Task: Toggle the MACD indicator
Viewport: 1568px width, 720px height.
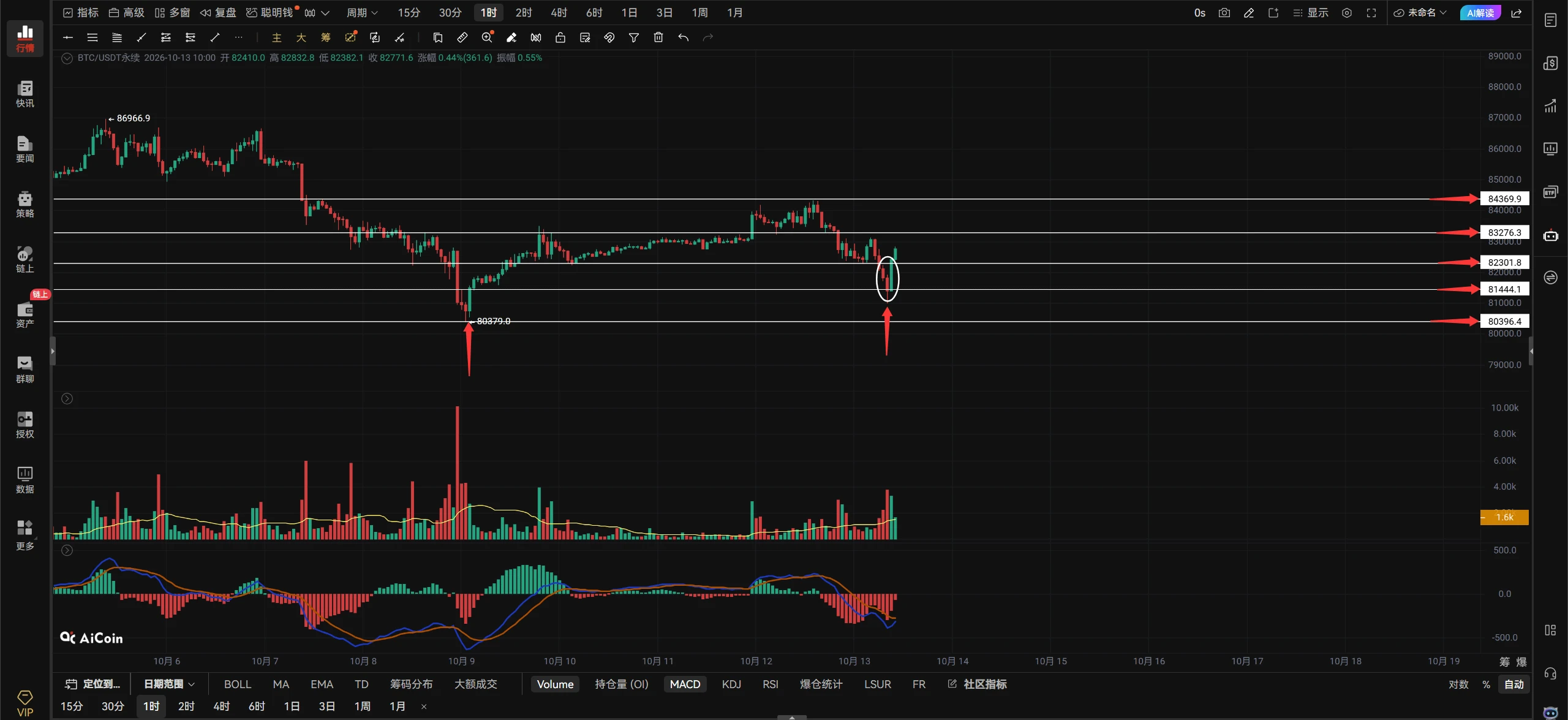Action: (685, 684)
